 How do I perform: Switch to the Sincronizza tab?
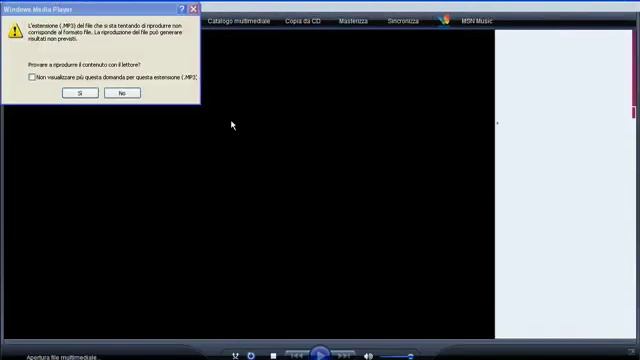pyautogui.click(x=403, y=21)
